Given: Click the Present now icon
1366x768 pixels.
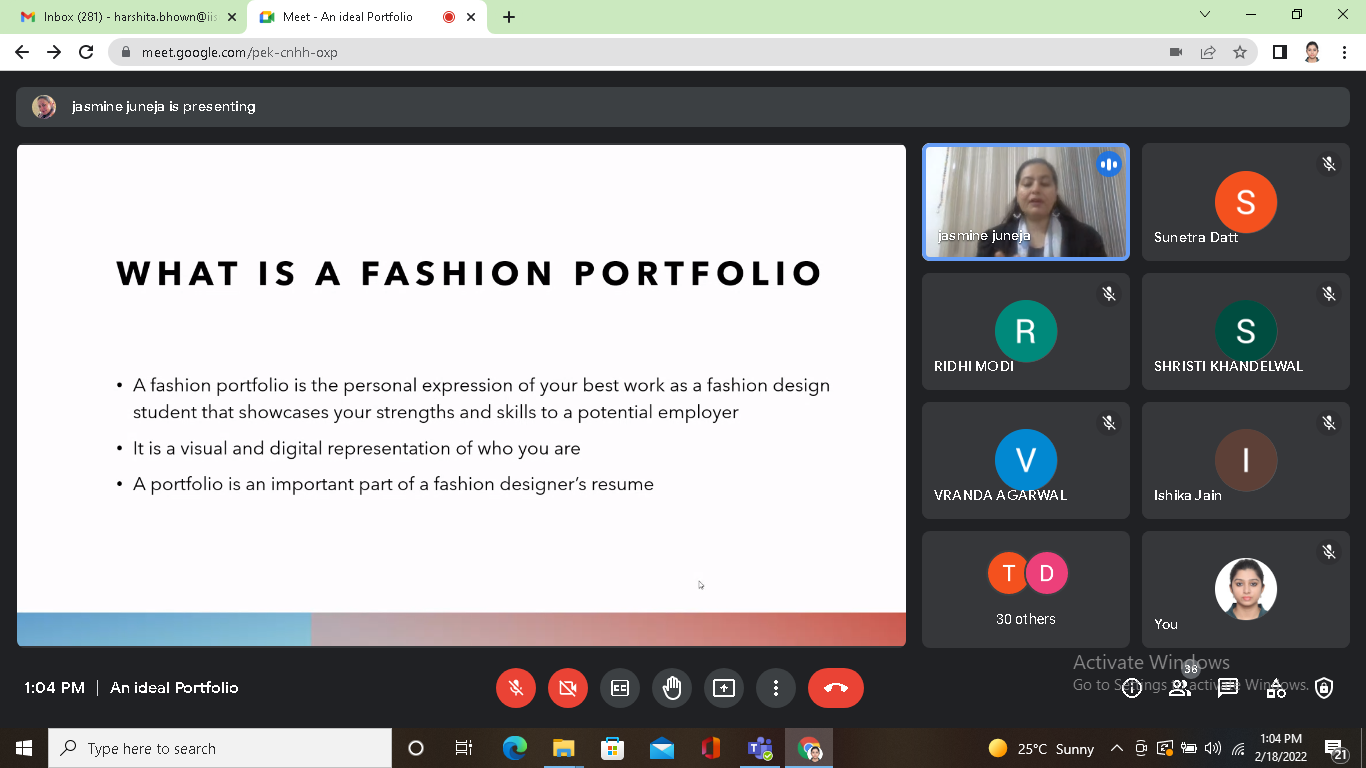Looking at the screenshot, I should pos(724,688).
